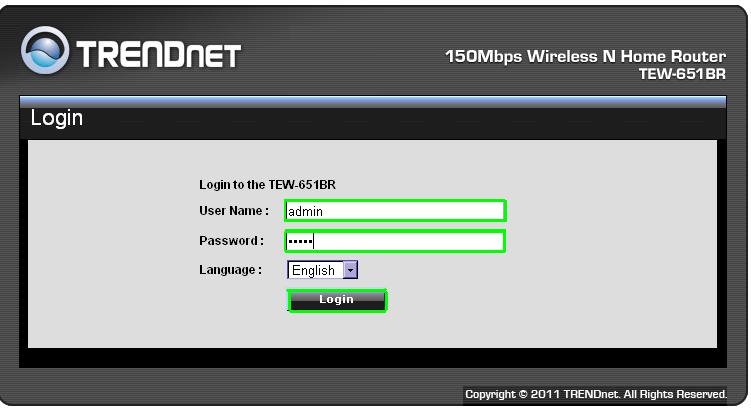
Task: Select the English language combo box
Action: point(322,270)
